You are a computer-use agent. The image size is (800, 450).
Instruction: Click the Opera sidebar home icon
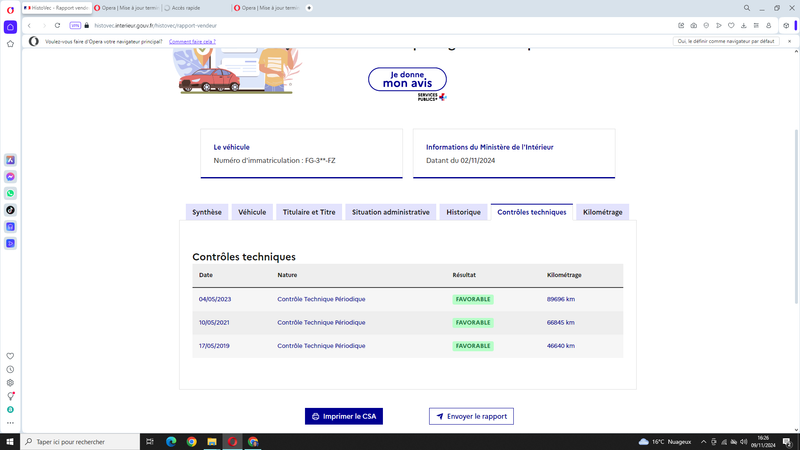(x=10, y=27)
